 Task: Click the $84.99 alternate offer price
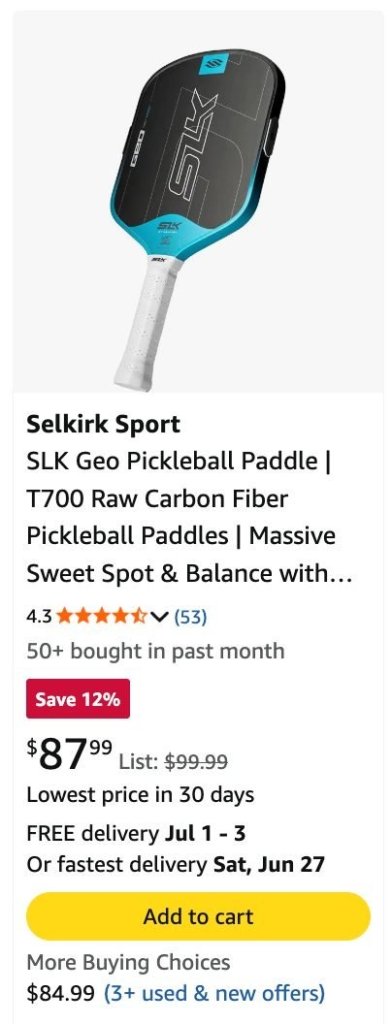click(61, 993)
